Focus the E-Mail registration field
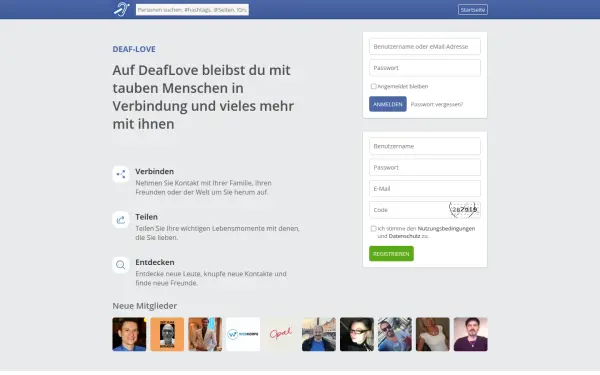The image size is (600, 375). [x=425, y=189]
